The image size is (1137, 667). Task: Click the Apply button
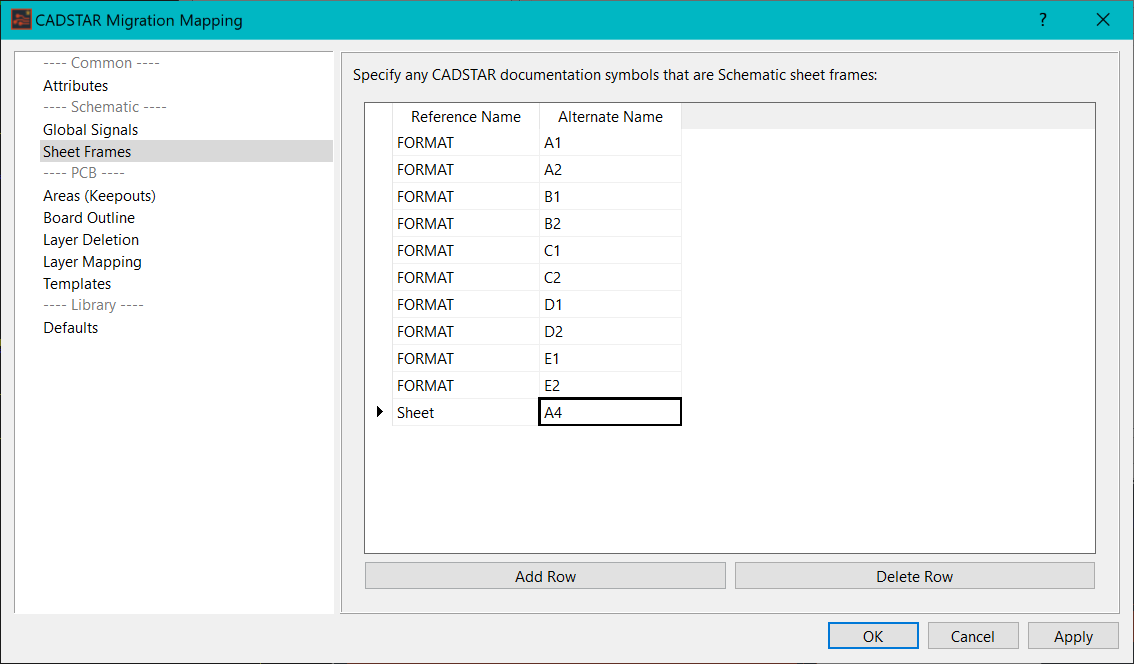[1073, 637]
